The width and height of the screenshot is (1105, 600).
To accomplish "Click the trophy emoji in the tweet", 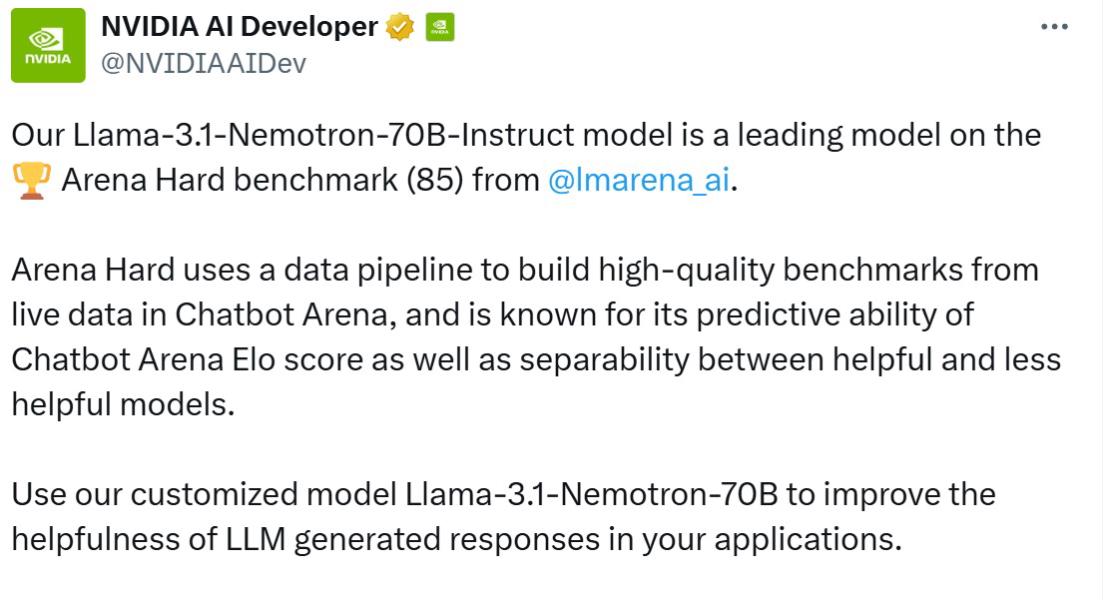I will (30, 183).
